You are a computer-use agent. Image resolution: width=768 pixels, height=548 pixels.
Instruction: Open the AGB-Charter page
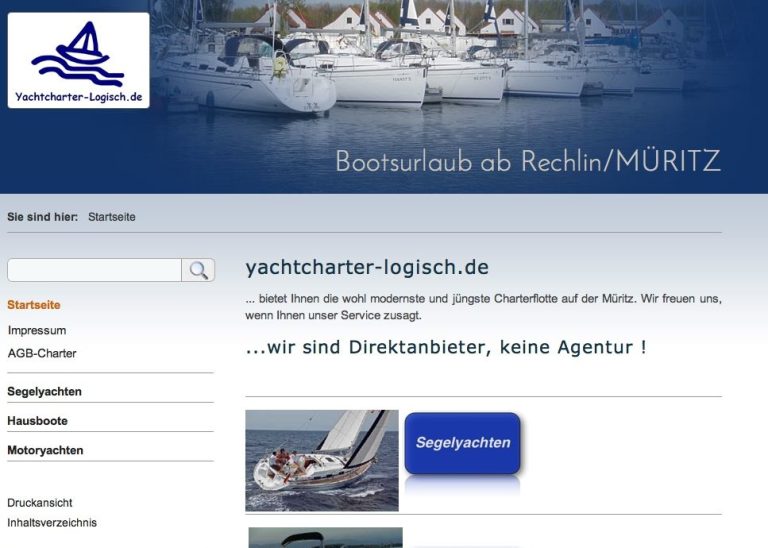click(x=42, y=353)
